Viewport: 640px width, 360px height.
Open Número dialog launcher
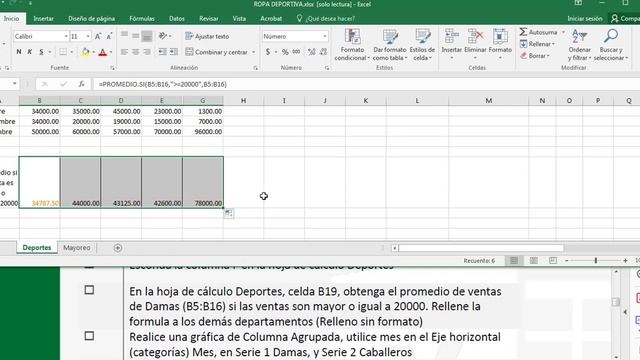tap(327, 68)
